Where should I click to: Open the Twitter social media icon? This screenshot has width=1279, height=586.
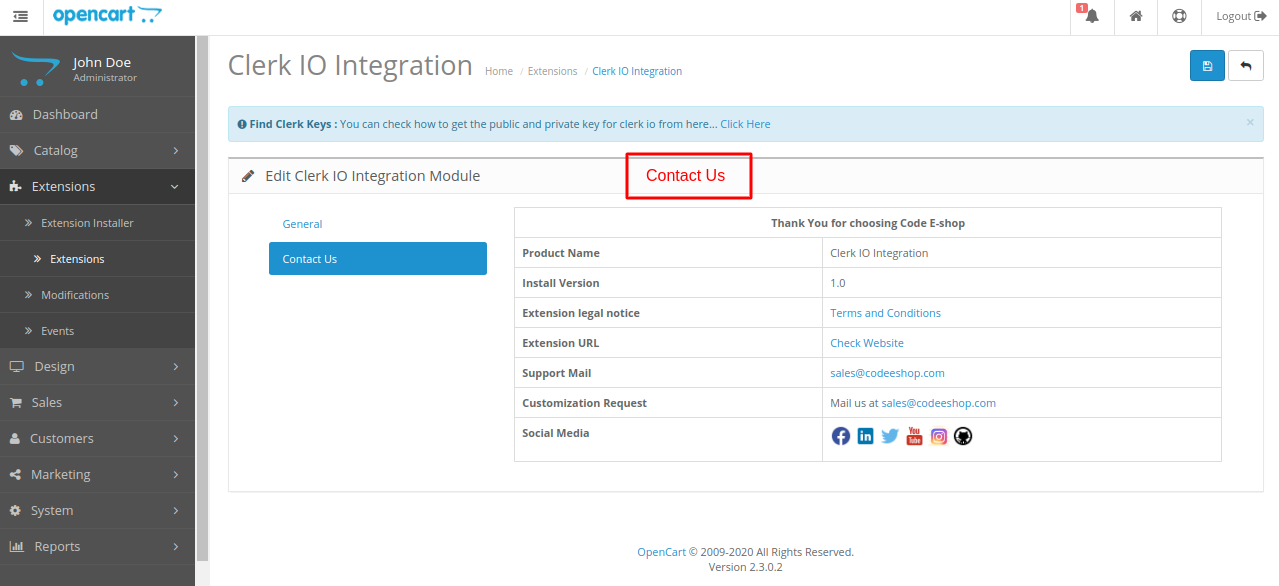[x=889, y=435]
